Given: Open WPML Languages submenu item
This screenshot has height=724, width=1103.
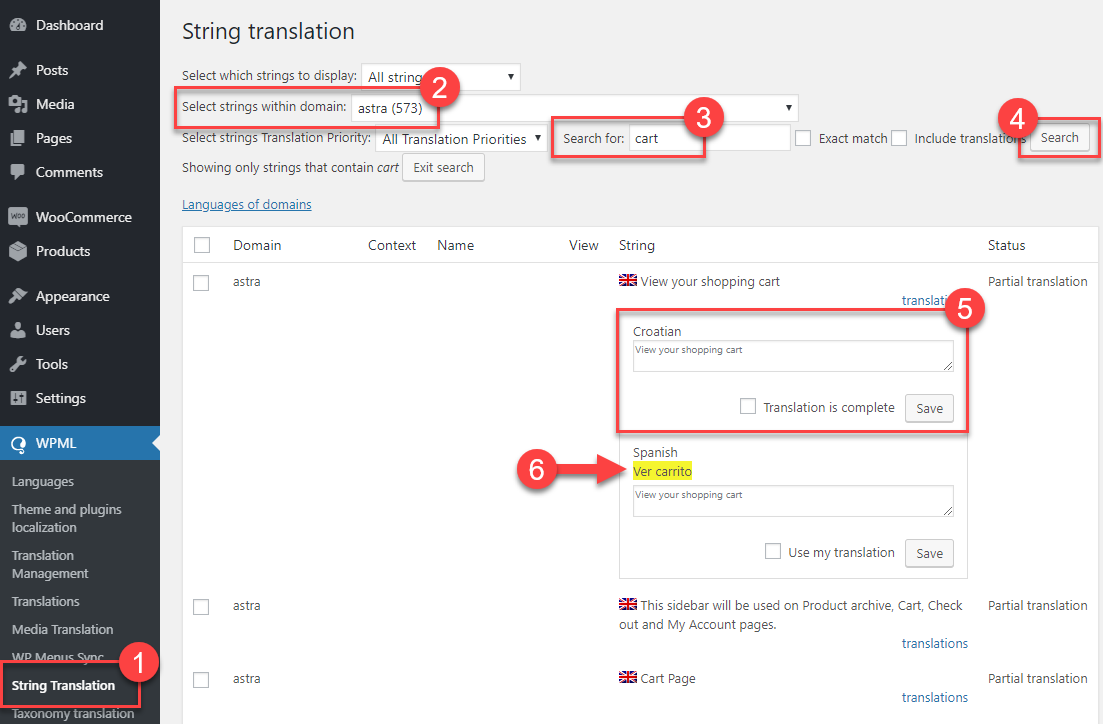Looking at the screenshot, I should (43, 482).
